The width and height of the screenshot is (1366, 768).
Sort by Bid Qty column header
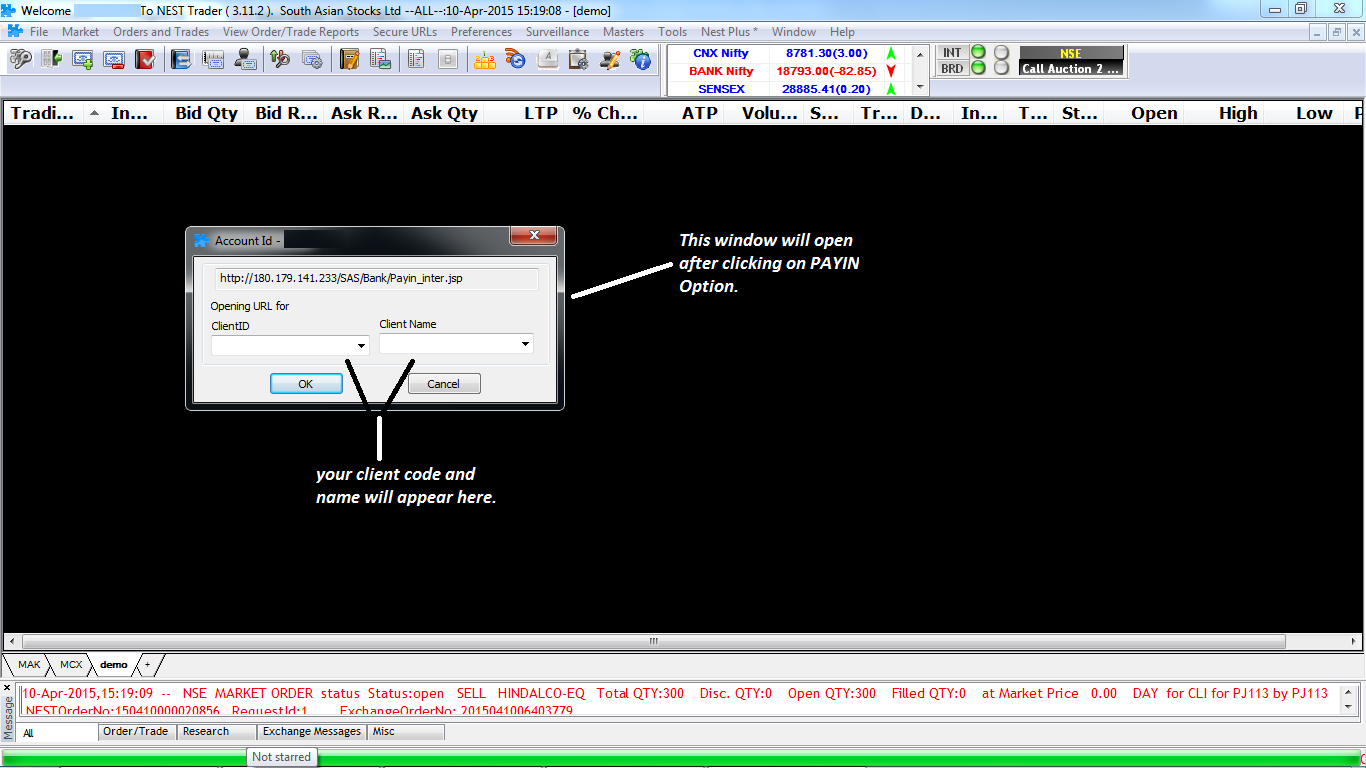[206, 113]
